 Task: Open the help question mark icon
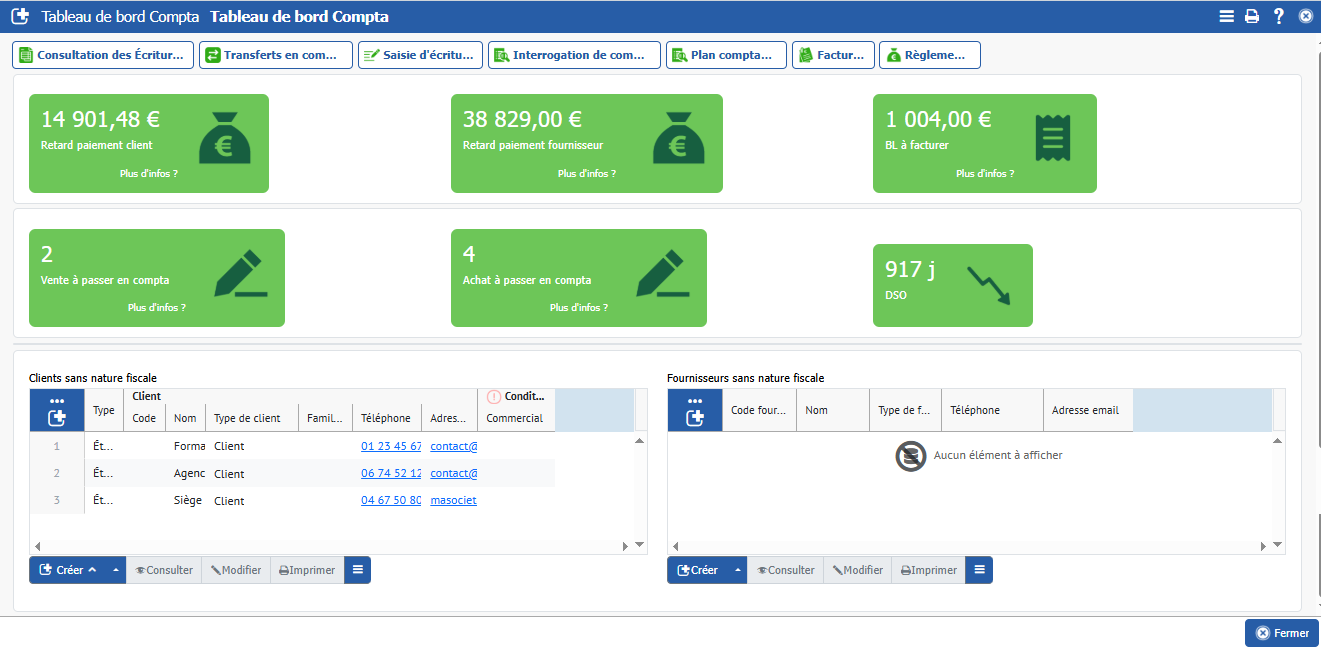(1278, 16)
